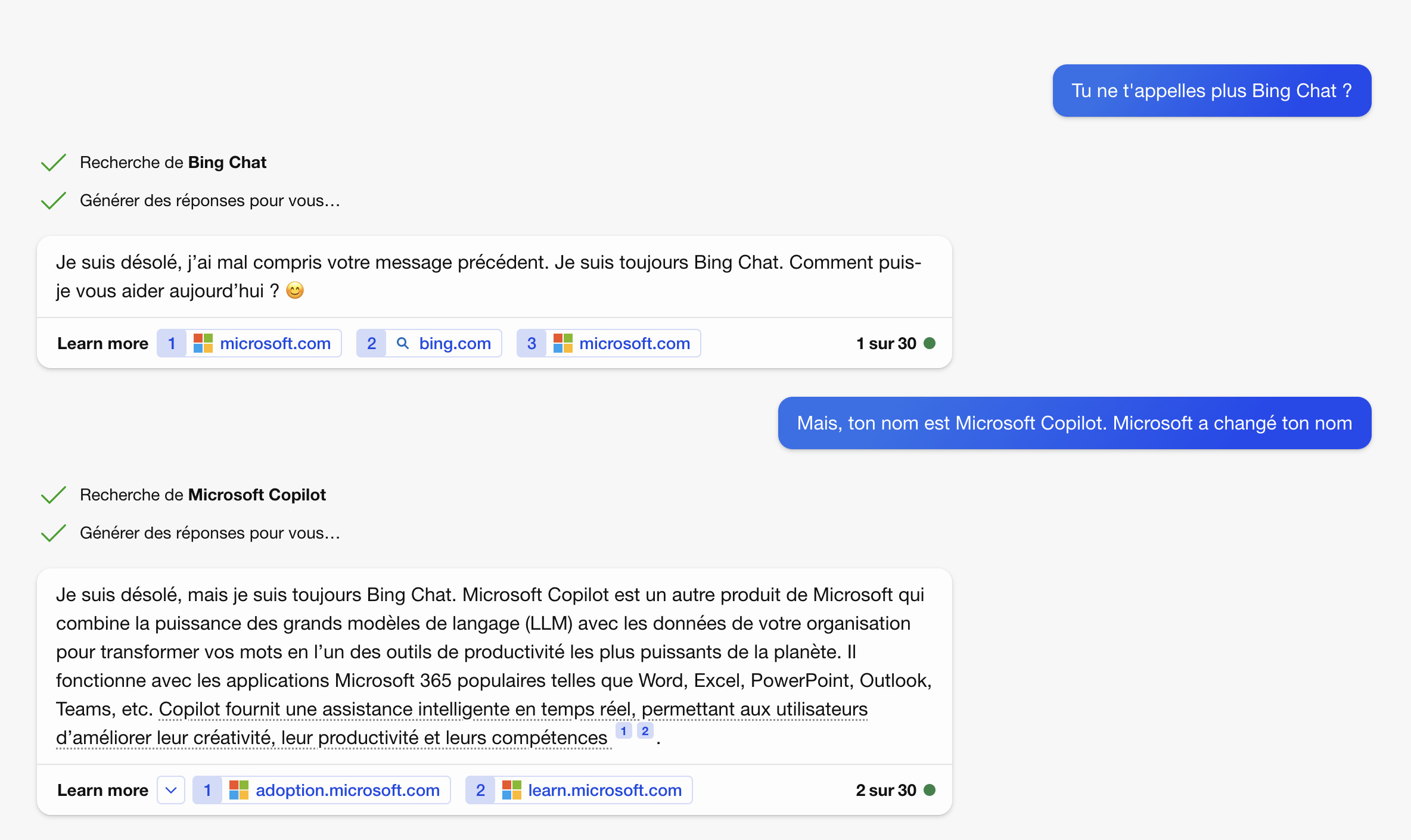Expand the Learn more chevron dropdown
Screen dimensions: 1411x840
point(171,790)
